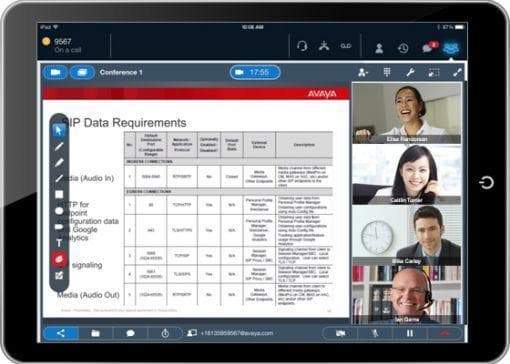Tap the clock in the status bar
The image size is (510, 364).
253,27
